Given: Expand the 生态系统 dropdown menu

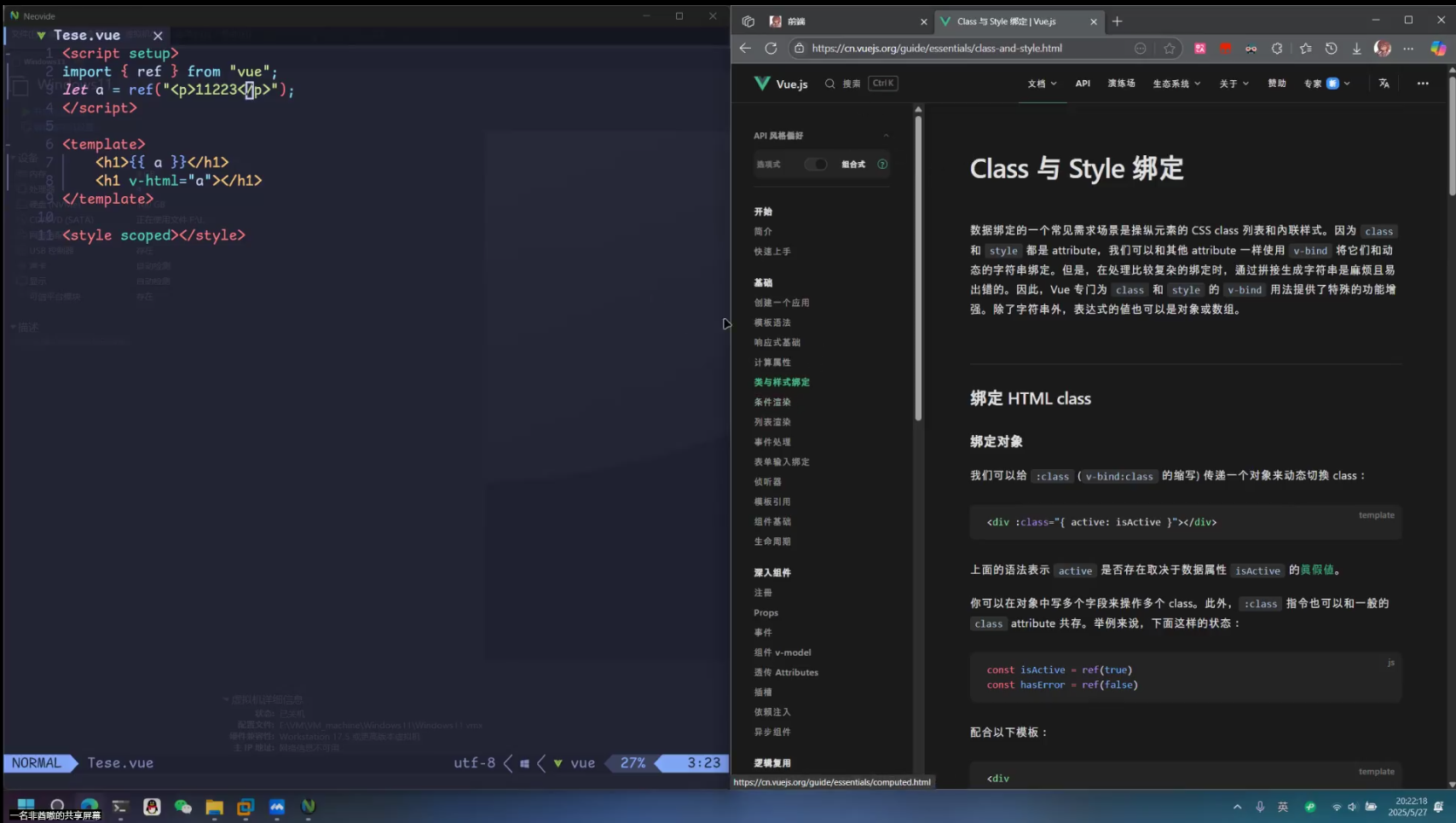Looking at the screenshot, I should (x=1176, y=84).
